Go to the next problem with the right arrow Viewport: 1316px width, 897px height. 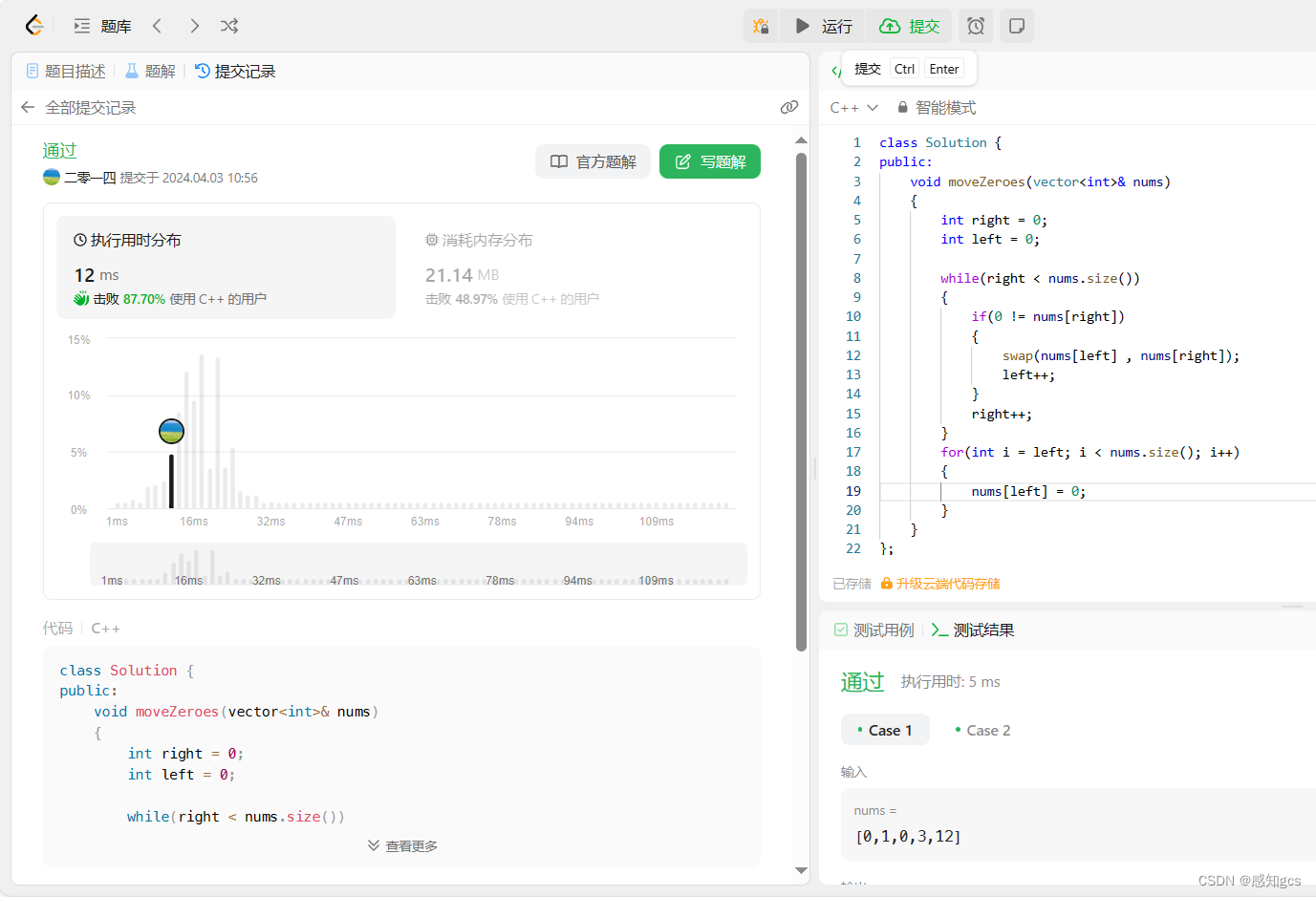pyautogui.click(x=194, y=26)
